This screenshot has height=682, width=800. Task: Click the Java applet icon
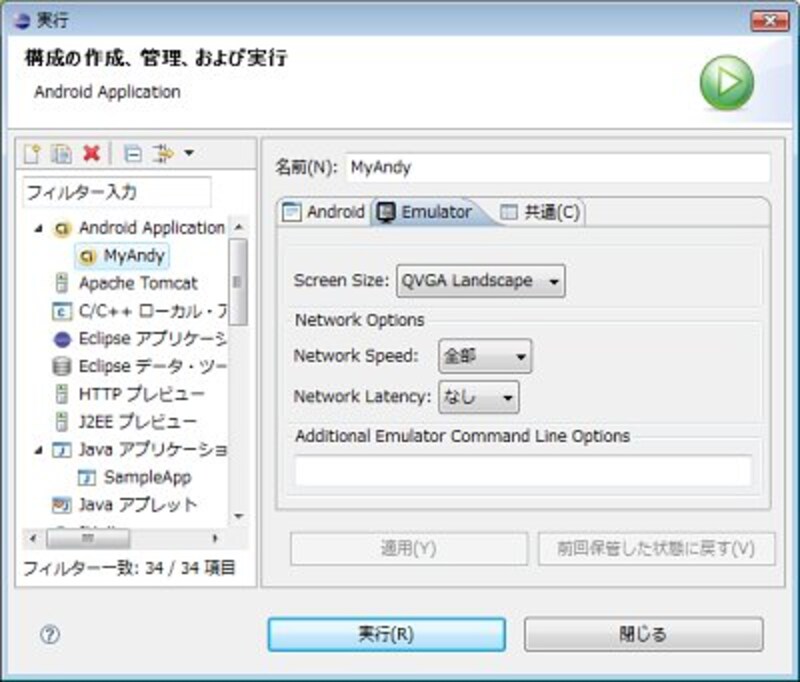(x=62, y=505)
